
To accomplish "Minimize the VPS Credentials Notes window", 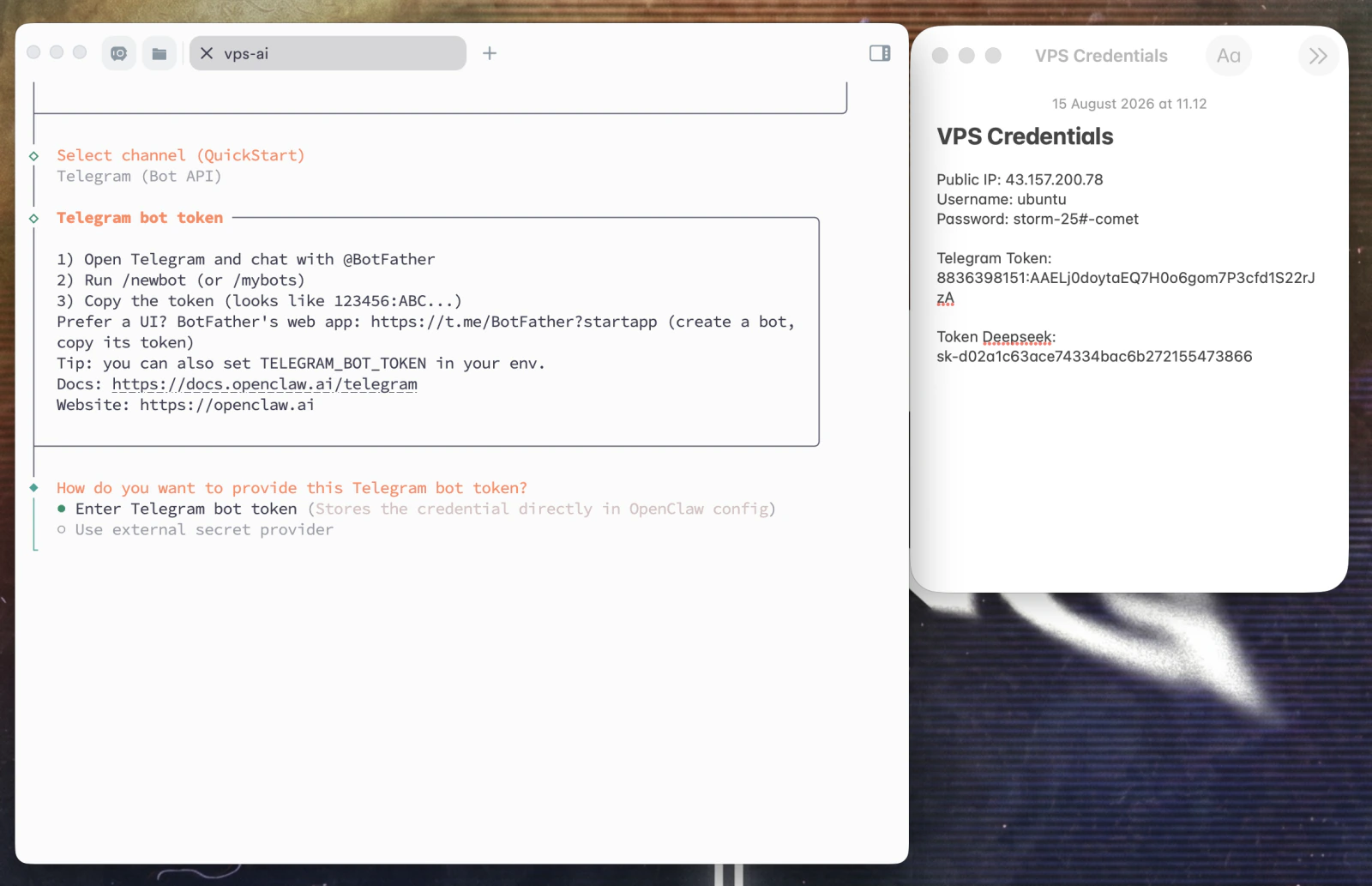I will pos(966,56).
